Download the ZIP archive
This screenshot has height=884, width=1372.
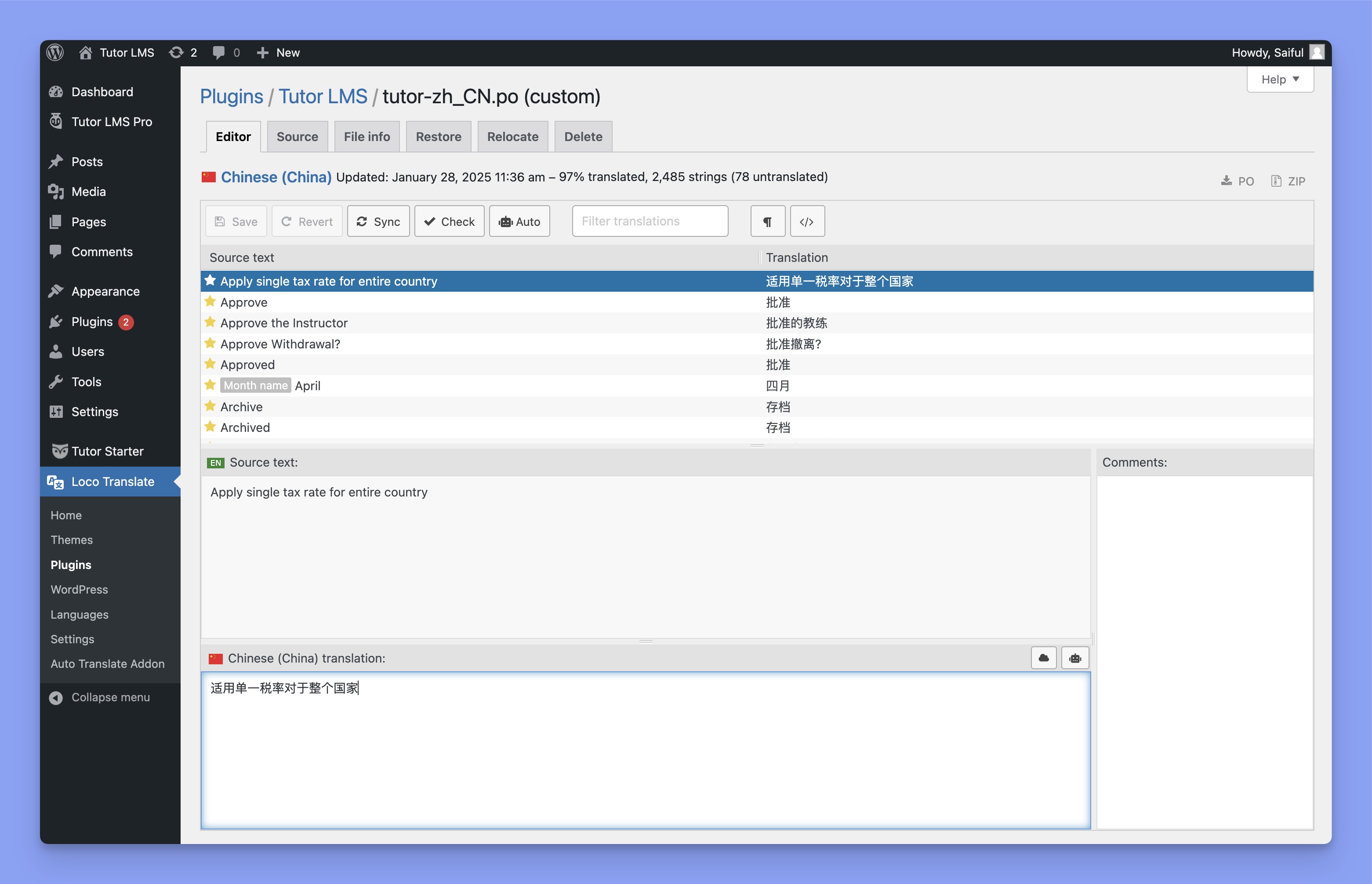pos(1288,181)
